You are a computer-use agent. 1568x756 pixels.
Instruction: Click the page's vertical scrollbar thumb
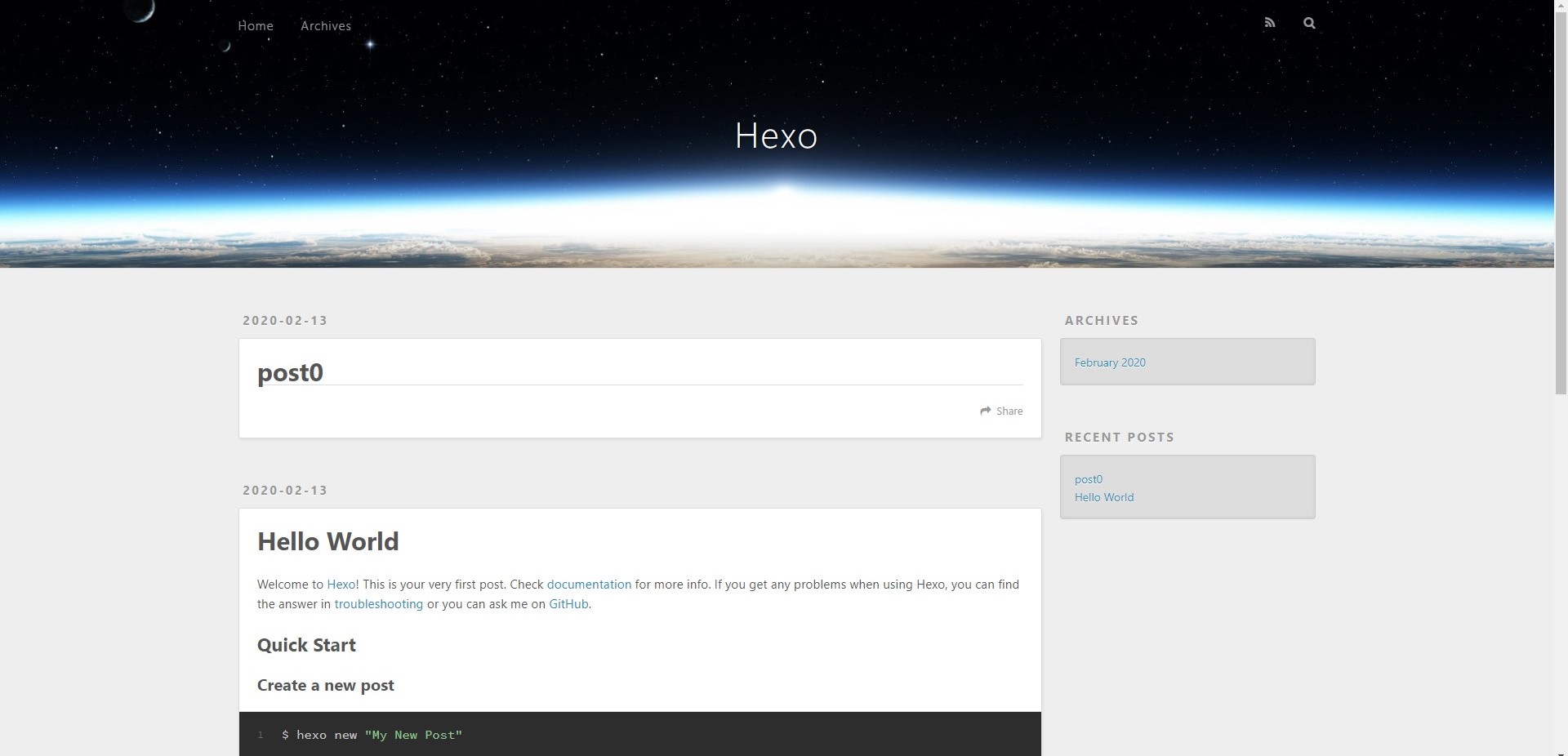pos(1561,202)
